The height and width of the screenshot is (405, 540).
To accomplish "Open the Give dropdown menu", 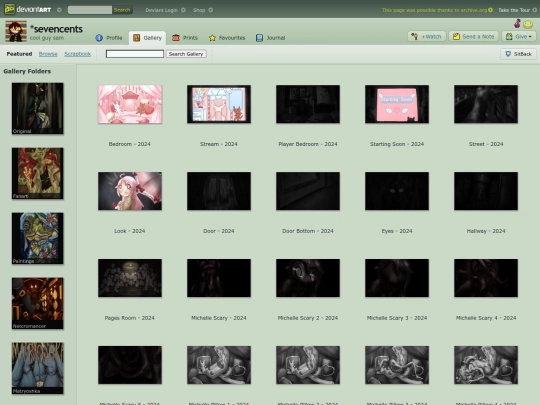I will [x=519, y=36].
